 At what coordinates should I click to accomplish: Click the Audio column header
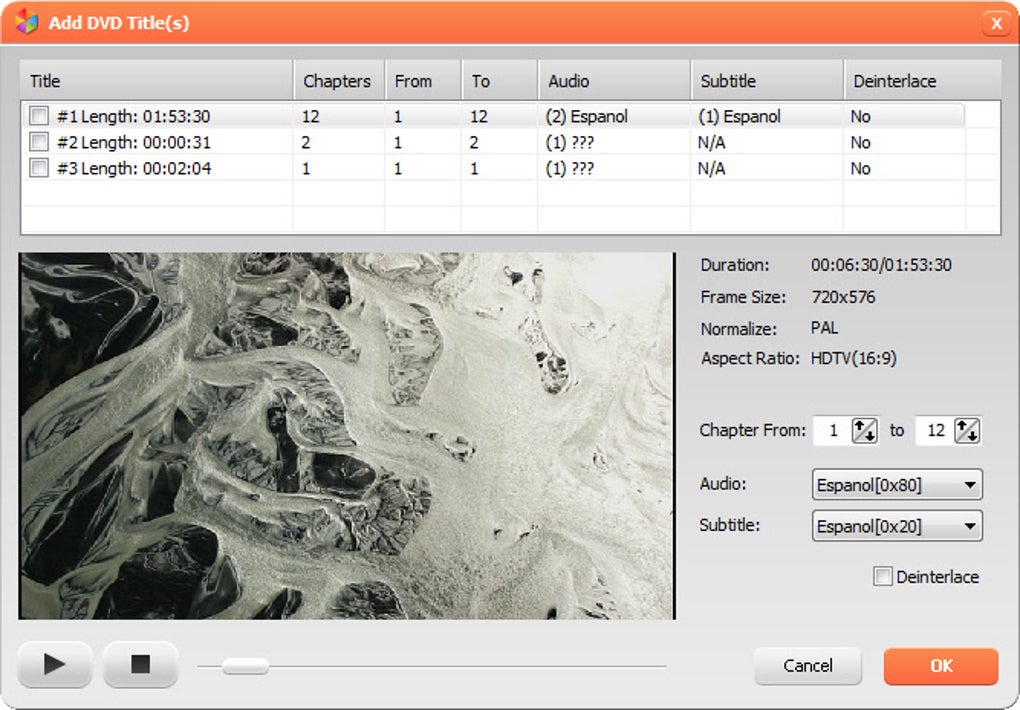pos(615,81)
